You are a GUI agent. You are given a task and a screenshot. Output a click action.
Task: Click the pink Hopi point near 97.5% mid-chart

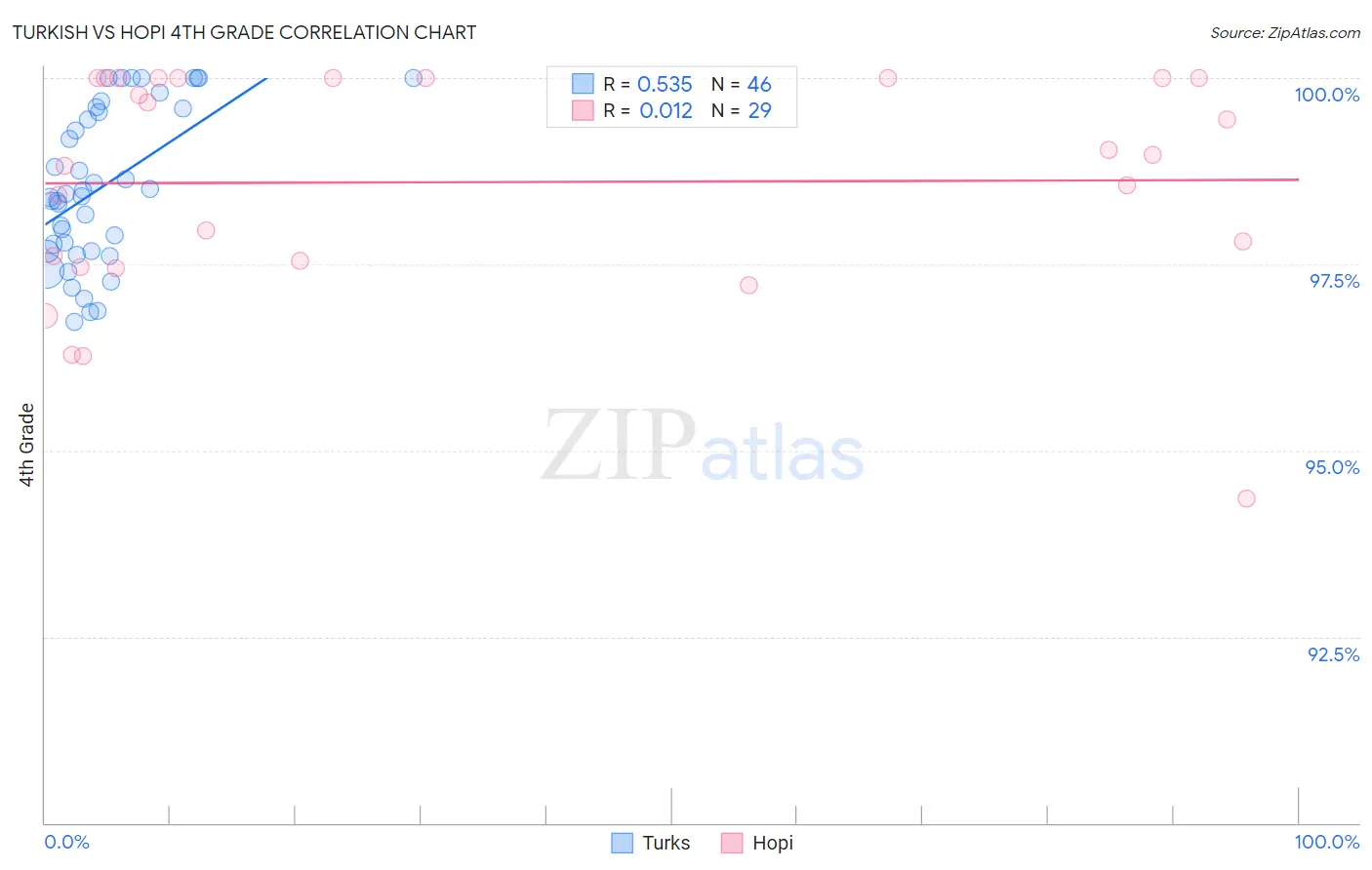tap(748, 285)
